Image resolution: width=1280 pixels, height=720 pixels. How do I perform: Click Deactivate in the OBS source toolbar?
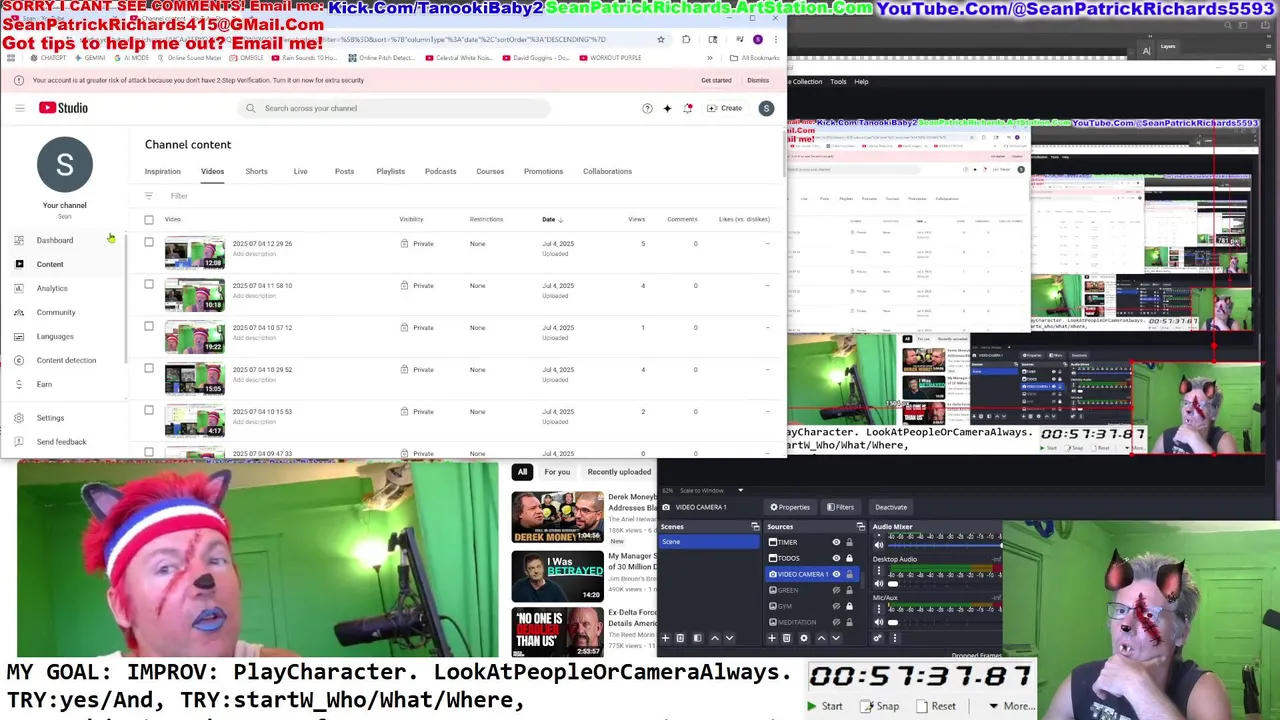click(890, 507)
